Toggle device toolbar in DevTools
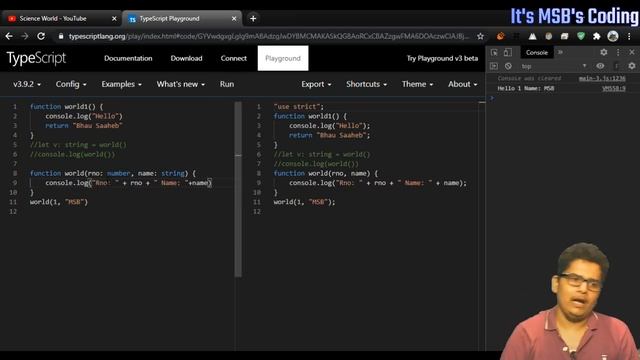Image resolution: width=640 pixels, height=360 pixels. coord(507,52)
